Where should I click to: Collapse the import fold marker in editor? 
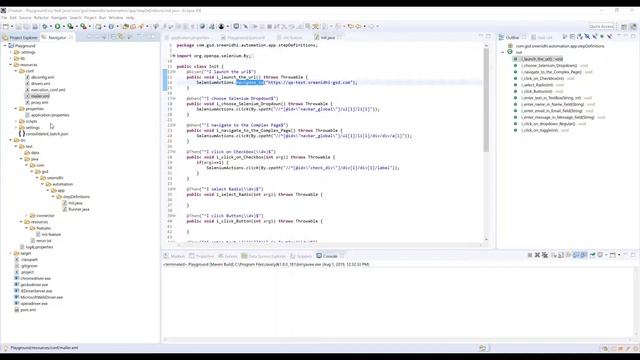[174, 56]
